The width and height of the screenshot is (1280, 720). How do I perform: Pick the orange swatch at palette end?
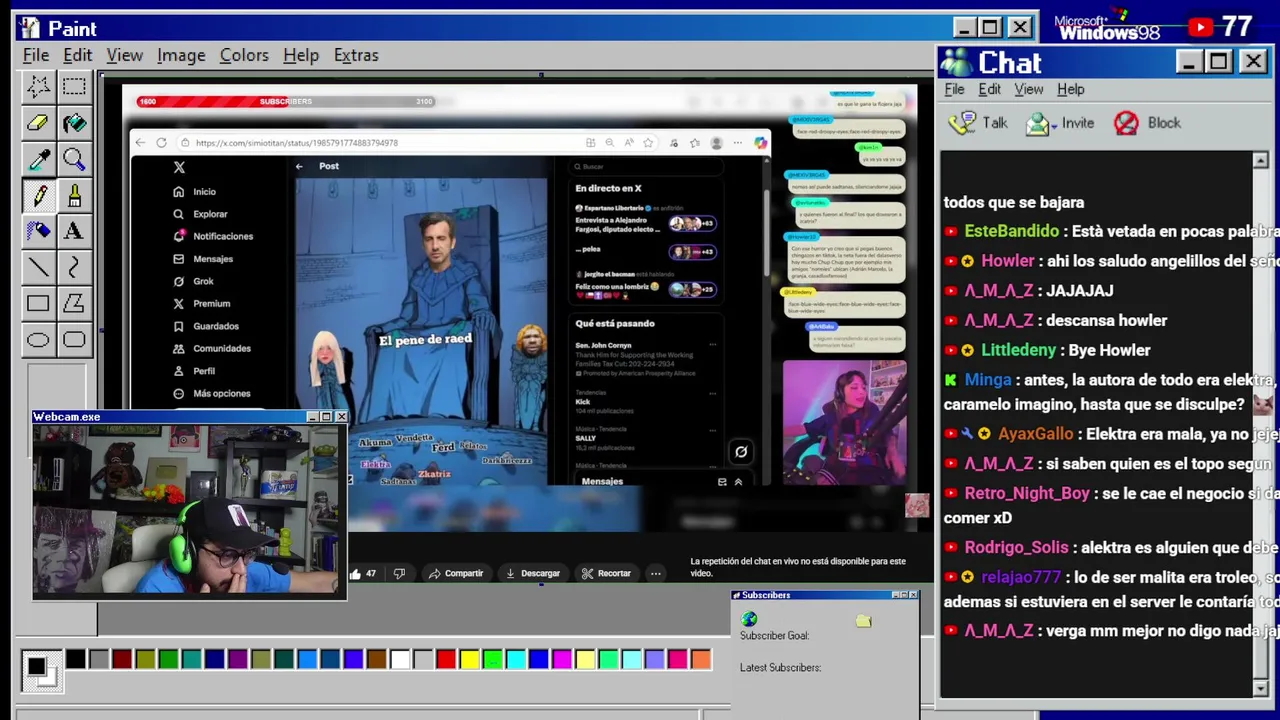[x=701, y=659]
